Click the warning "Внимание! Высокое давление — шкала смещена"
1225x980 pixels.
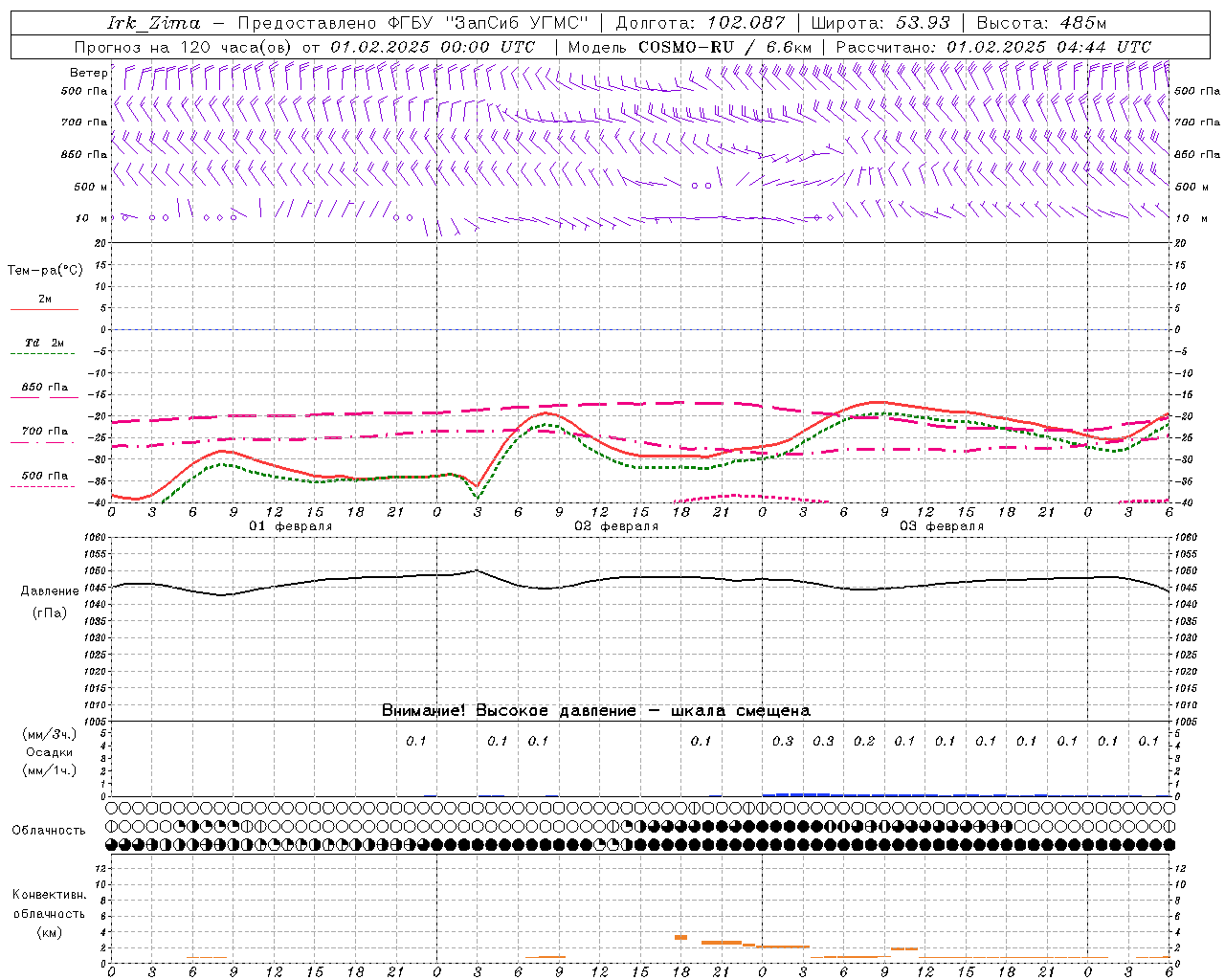click(596, 711)
